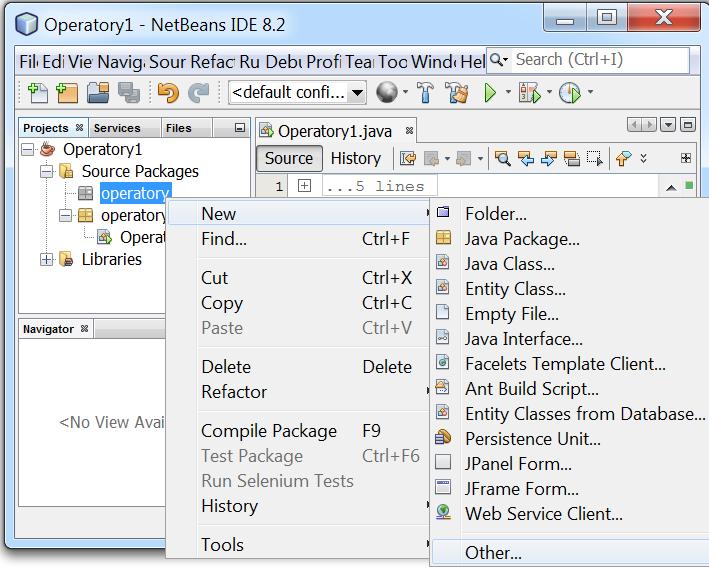This screenshot has width=709, height=569.
Task: Close the Navigator panel
Action: coord(85,328)
